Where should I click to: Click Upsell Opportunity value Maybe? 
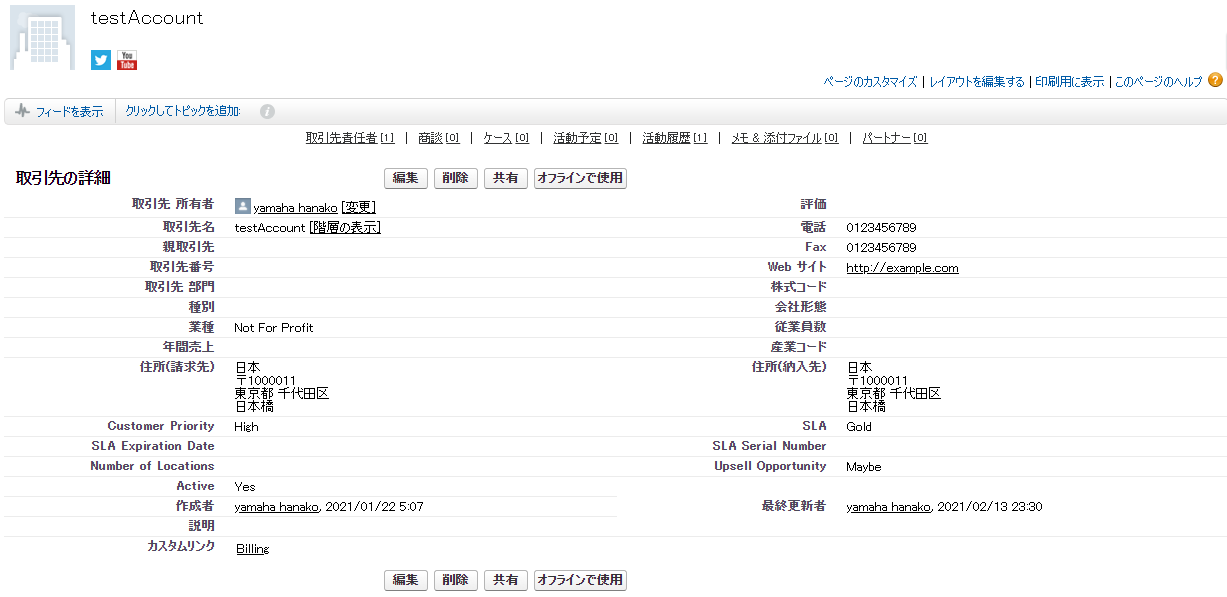[864, 467]
